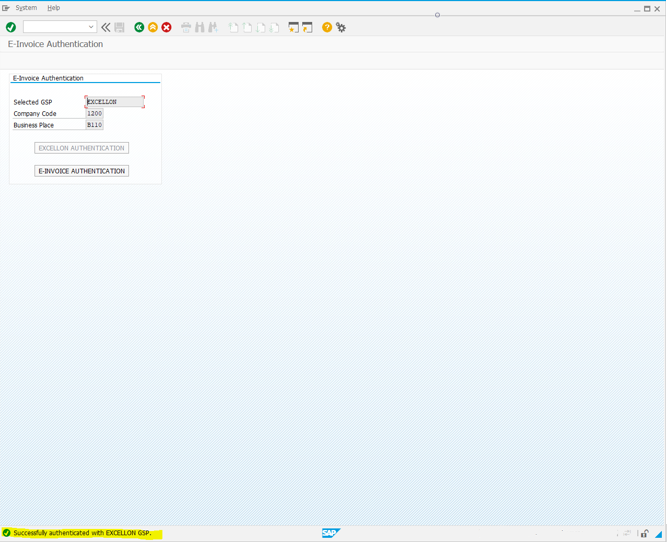Collapse command field using double-chevron icon
The height and width of the screenshot is (544, 667).
point(106,27)
